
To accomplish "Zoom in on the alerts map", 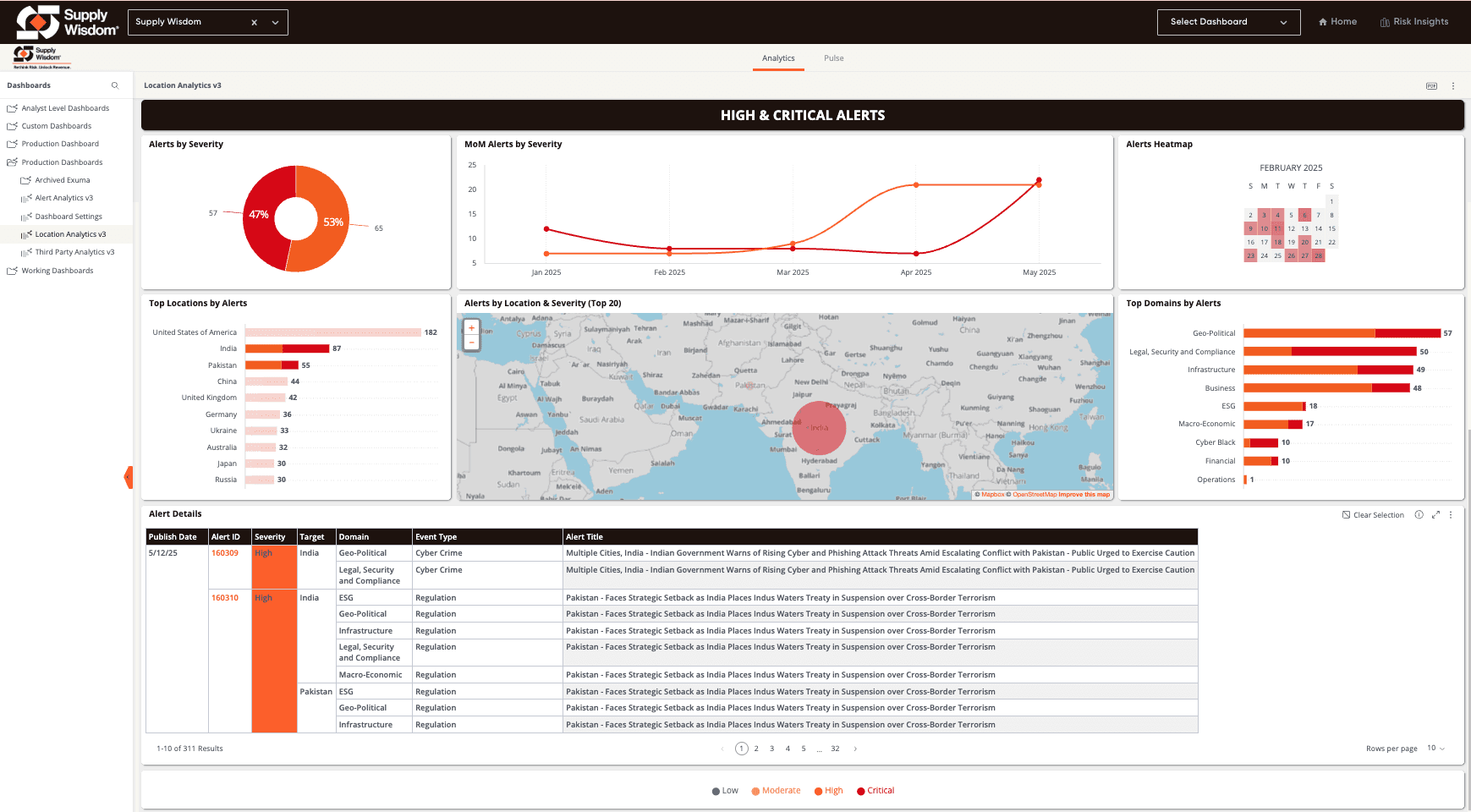I will point(471,328).
